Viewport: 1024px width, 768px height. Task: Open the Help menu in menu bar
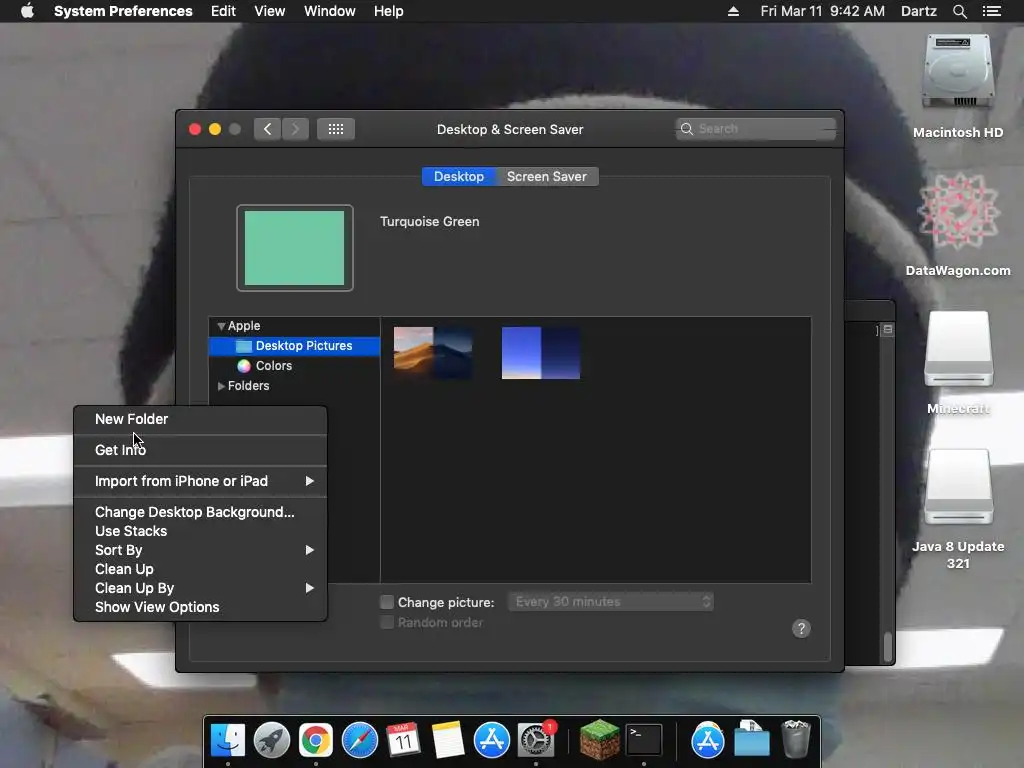pos(389,11)
